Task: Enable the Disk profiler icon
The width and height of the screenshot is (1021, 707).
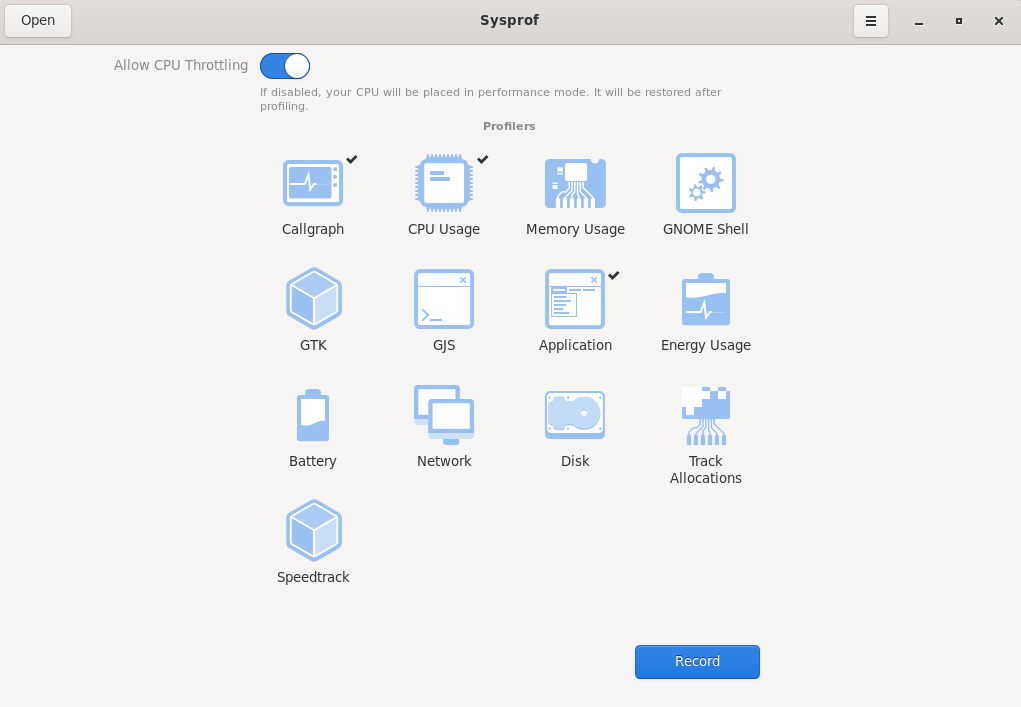Action: pos(575,415)
